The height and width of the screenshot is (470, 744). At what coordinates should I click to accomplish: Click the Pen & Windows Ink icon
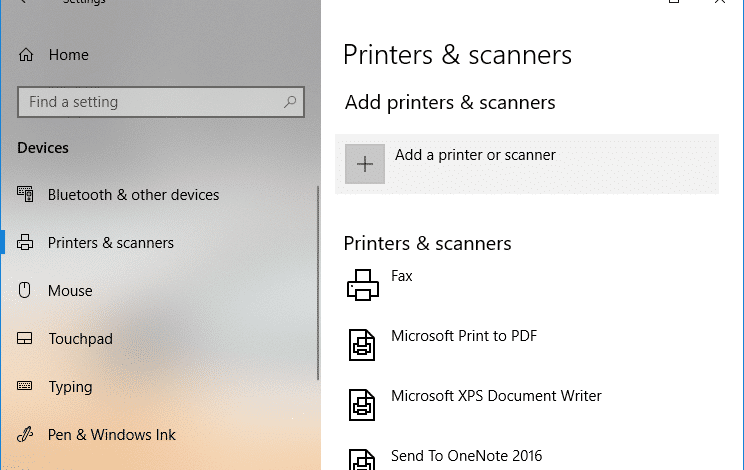pos(25,434)
